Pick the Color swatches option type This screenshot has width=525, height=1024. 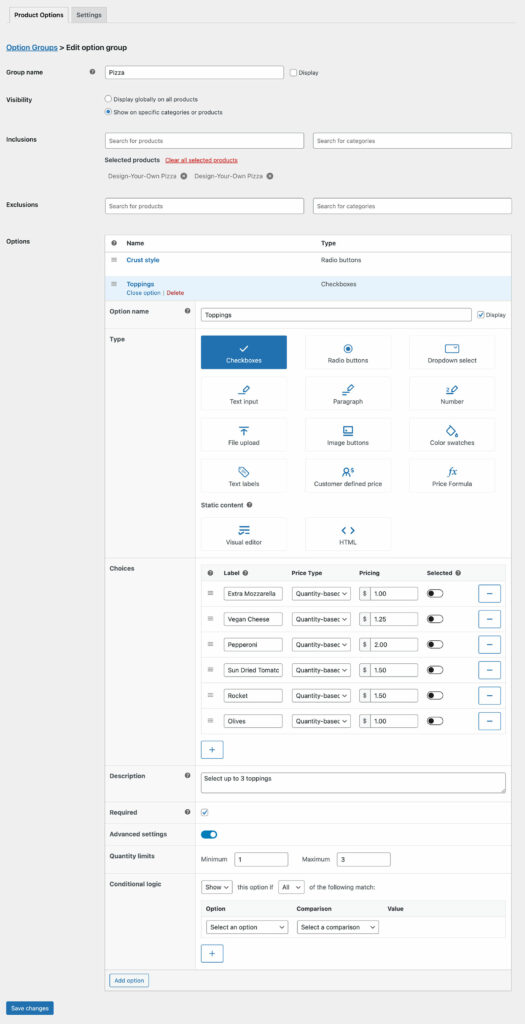click(x=452, y=434)
